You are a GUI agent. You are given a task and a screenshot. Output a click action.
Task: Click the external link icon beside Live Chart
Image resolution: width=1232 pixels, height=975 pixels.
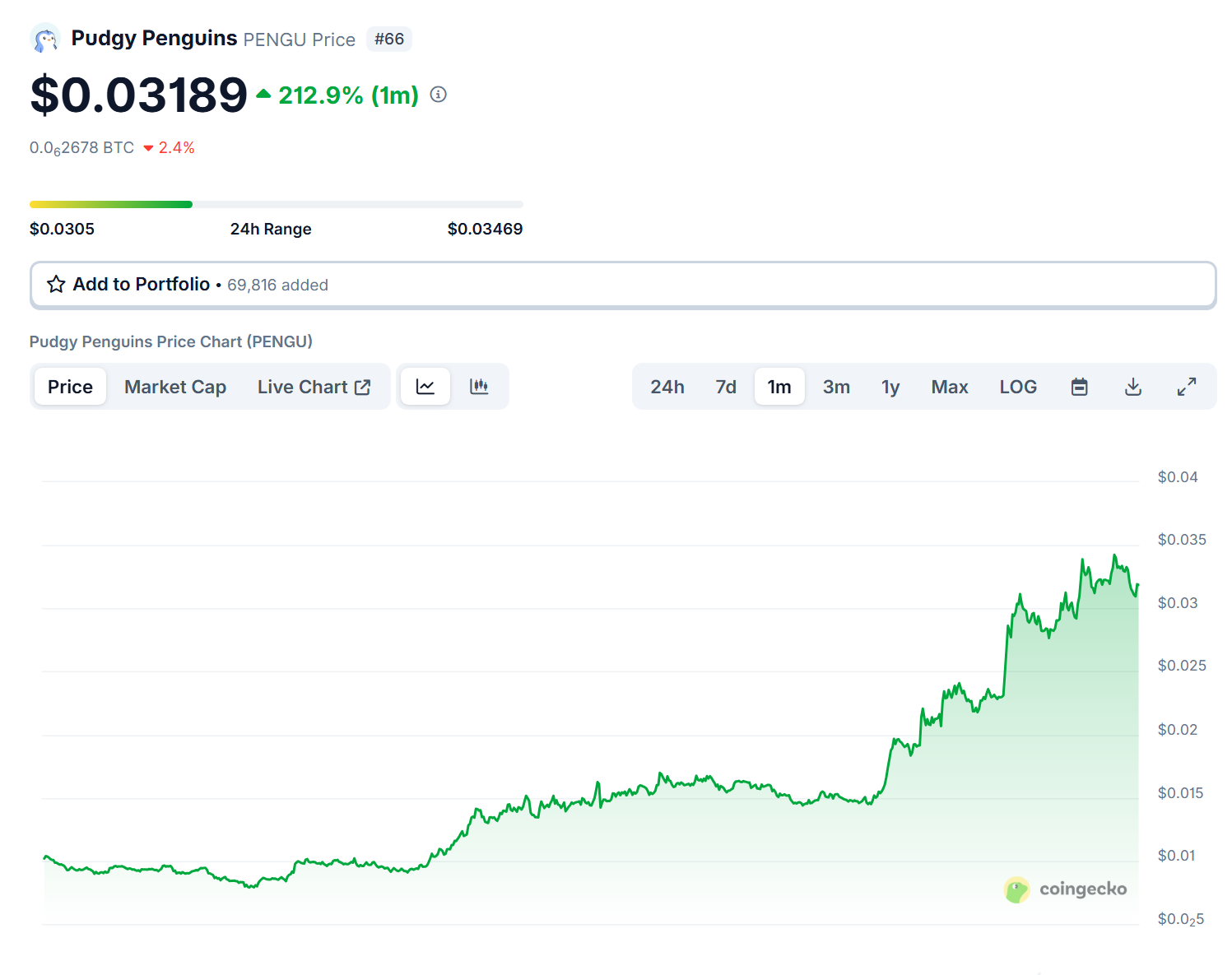[363, 387]
